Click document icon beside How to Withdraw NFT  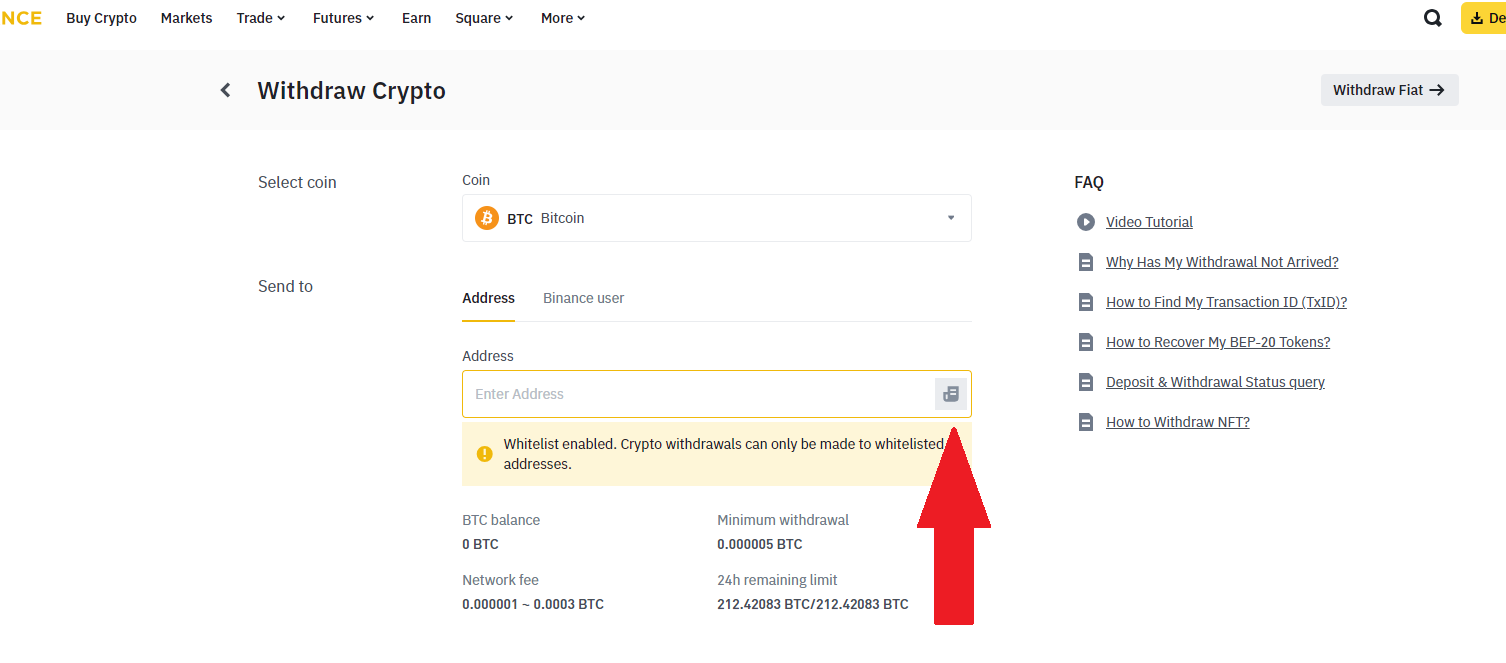[x=1086, y=422]
